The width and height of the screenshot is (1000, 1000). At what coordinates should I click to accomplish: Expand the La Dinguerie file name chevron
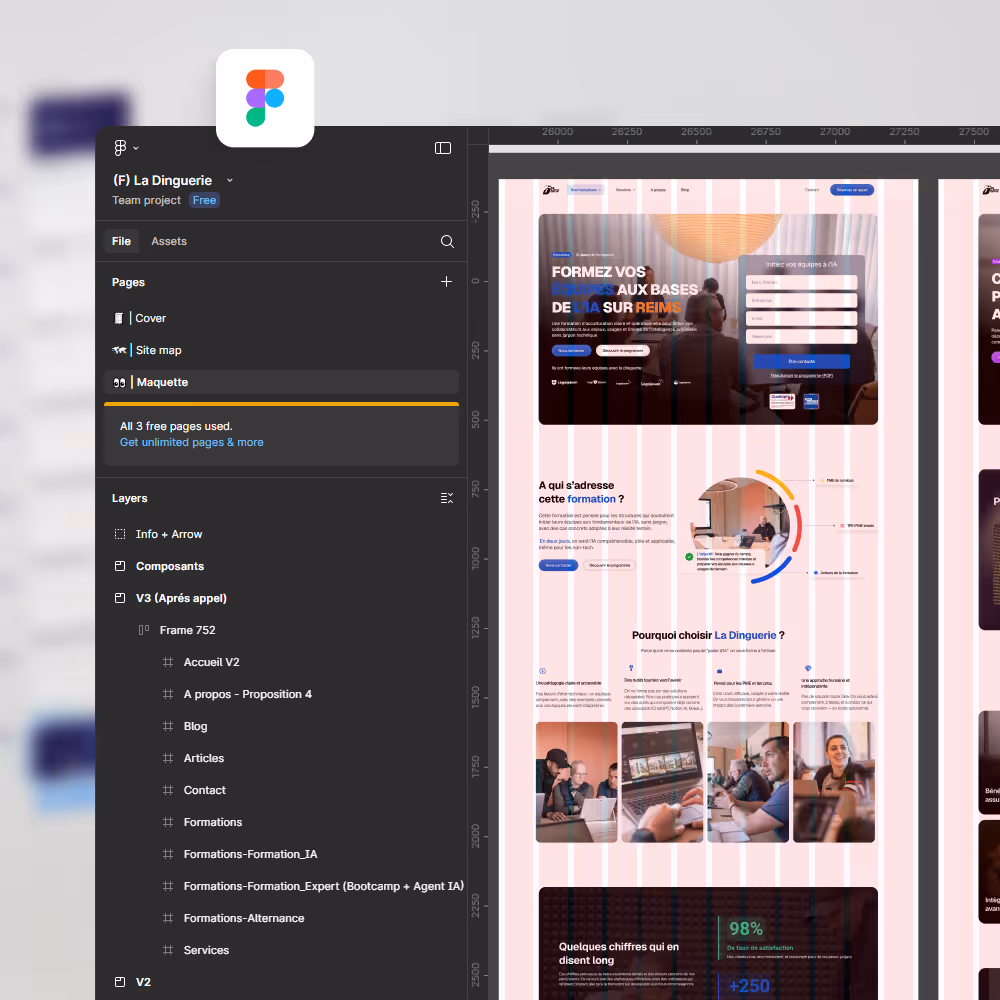coord(230,180)
